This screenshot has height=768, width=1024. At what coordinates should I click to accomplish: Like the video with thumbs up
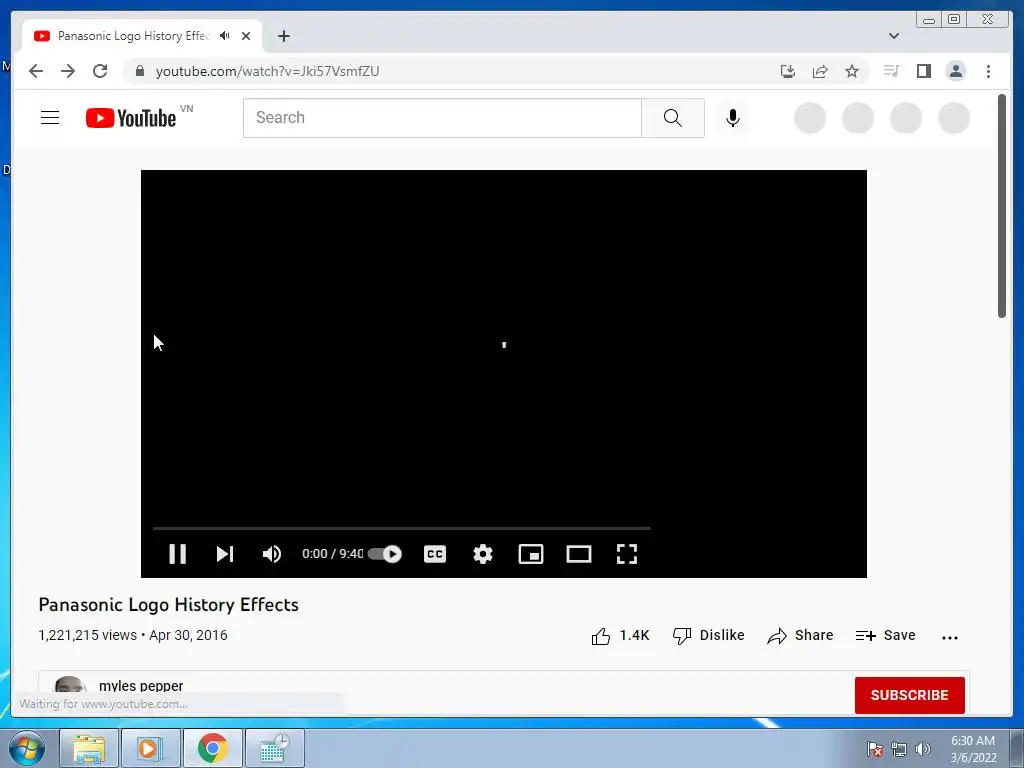click(620, 635)
